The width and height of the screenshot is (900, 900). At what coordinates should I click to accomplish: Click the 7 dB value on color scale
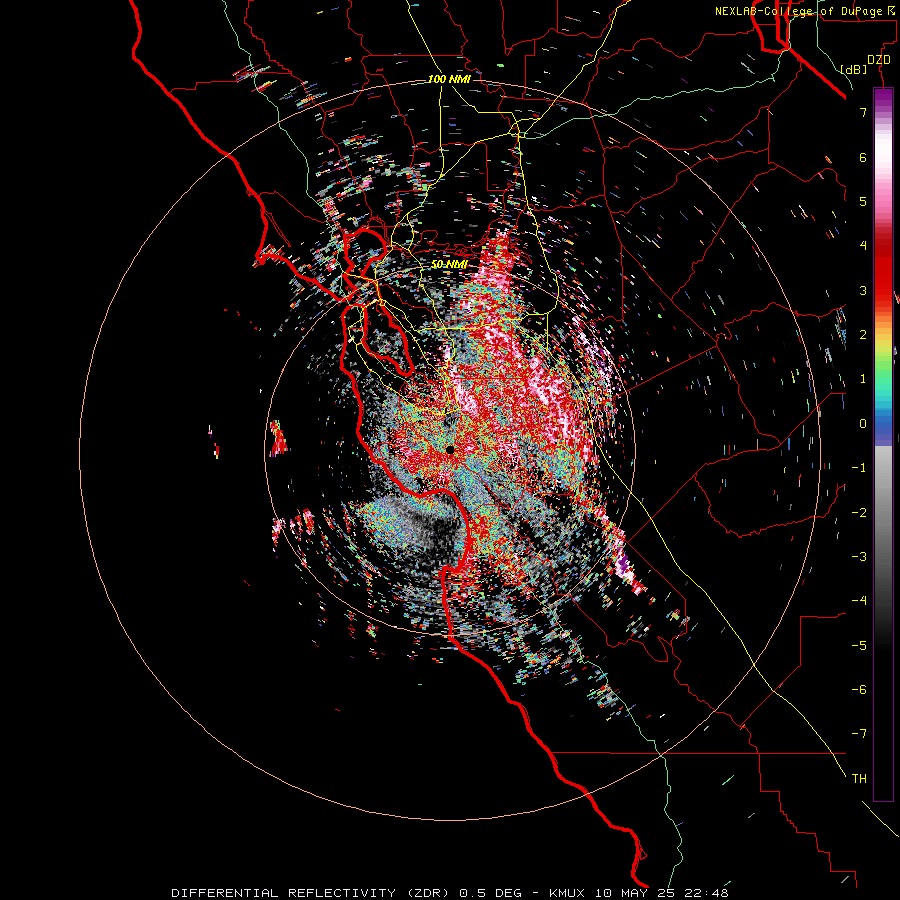863,112
